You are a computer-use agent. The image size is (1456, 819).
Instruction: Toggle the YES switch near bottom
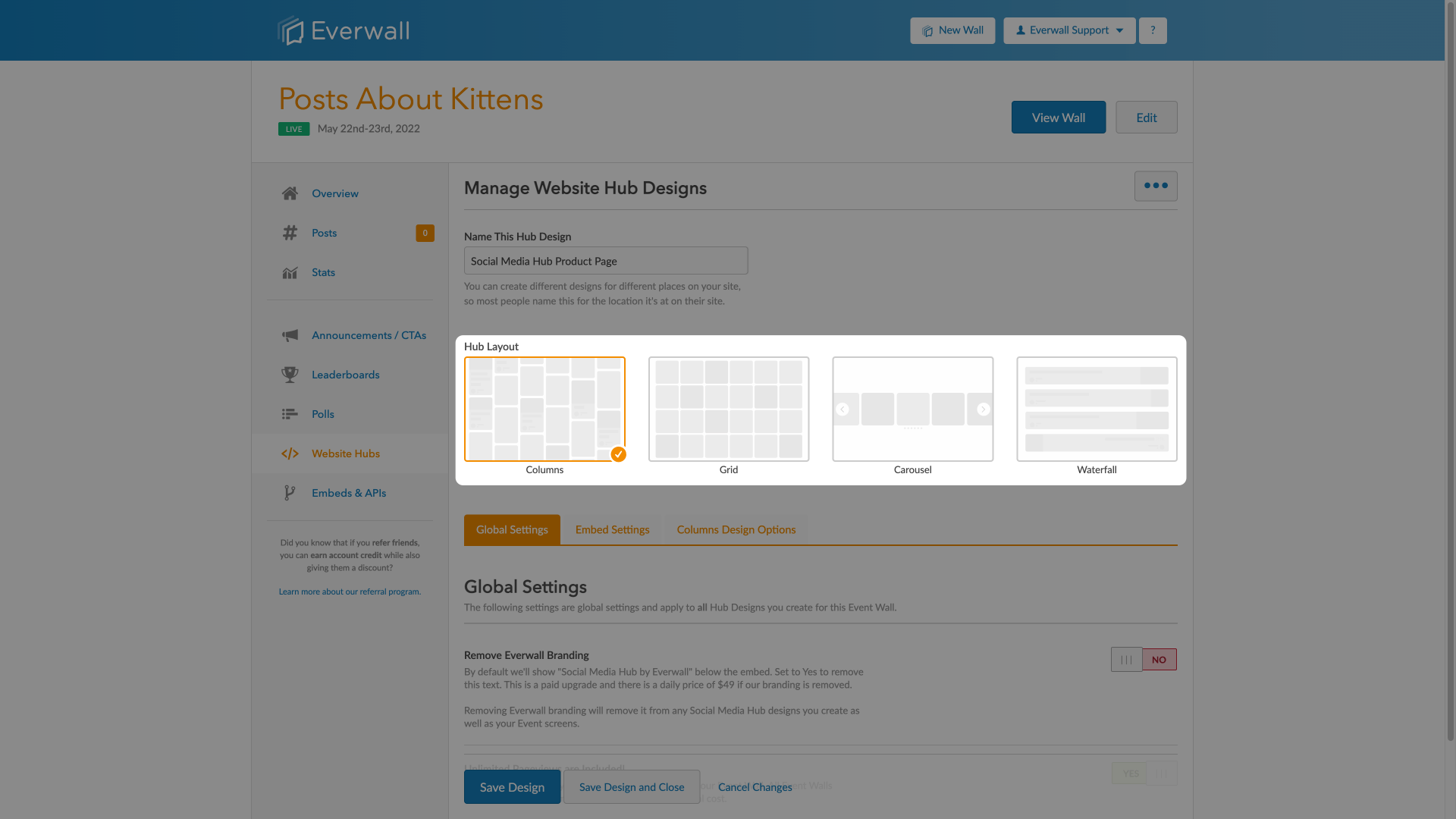1144,773
